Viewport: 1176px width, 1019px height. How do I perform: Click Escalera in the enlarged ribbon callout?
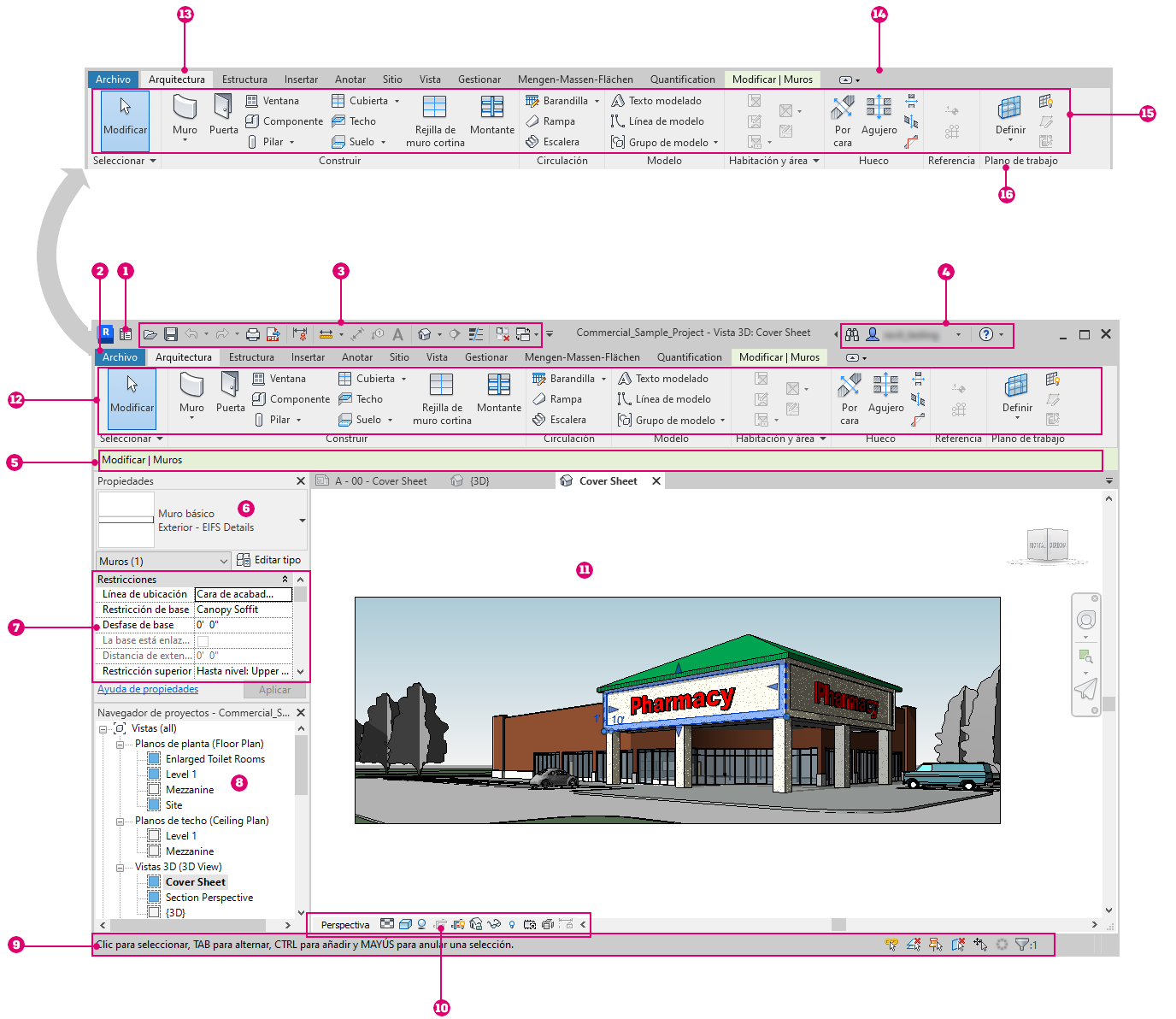pyautogui.click(x=552, y=142)
